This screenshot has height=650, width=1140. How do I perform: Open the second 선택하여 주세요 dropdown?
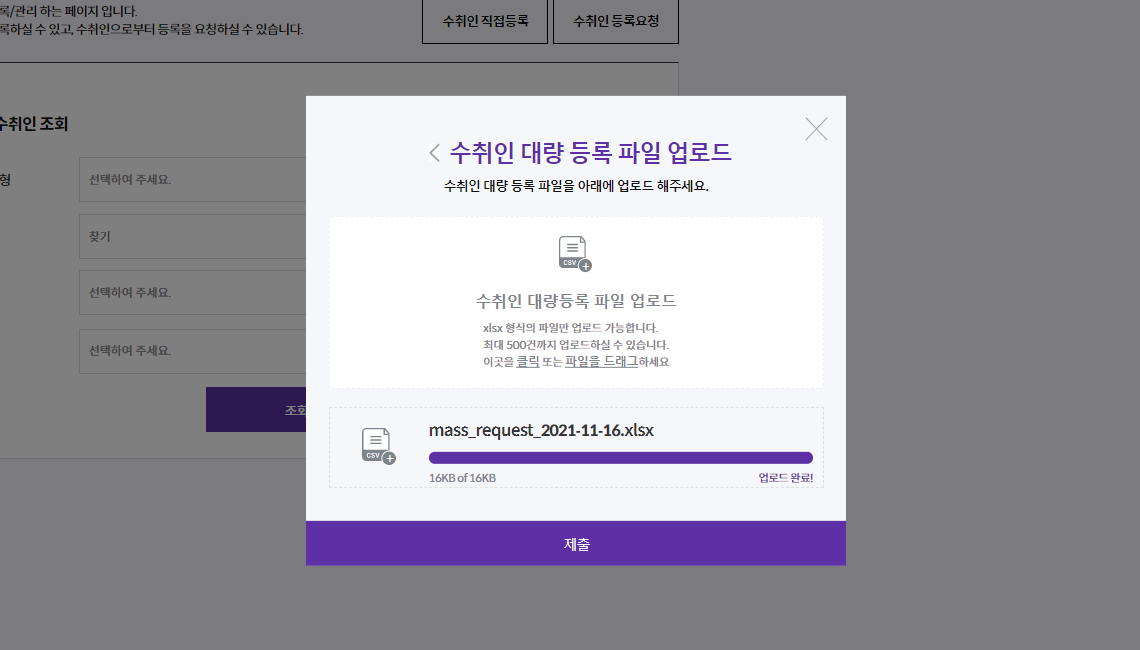click(x=193, y=292)
